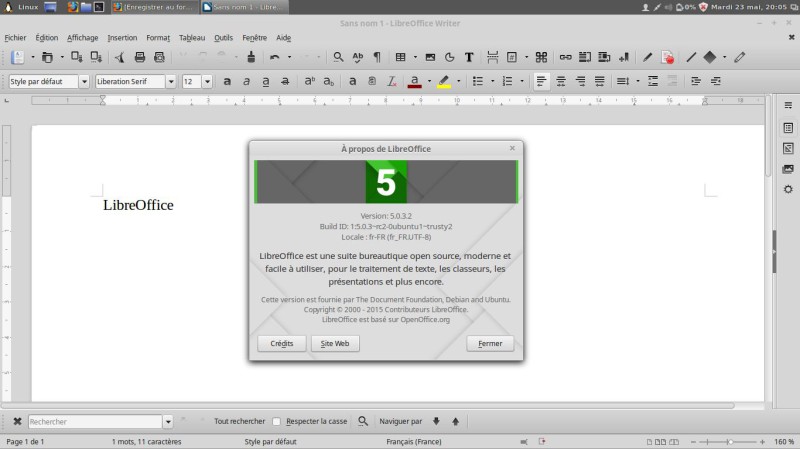The height and width of the screenshot is (449, 800).
Task: Justify text alignment
Action: coord(599,81)
